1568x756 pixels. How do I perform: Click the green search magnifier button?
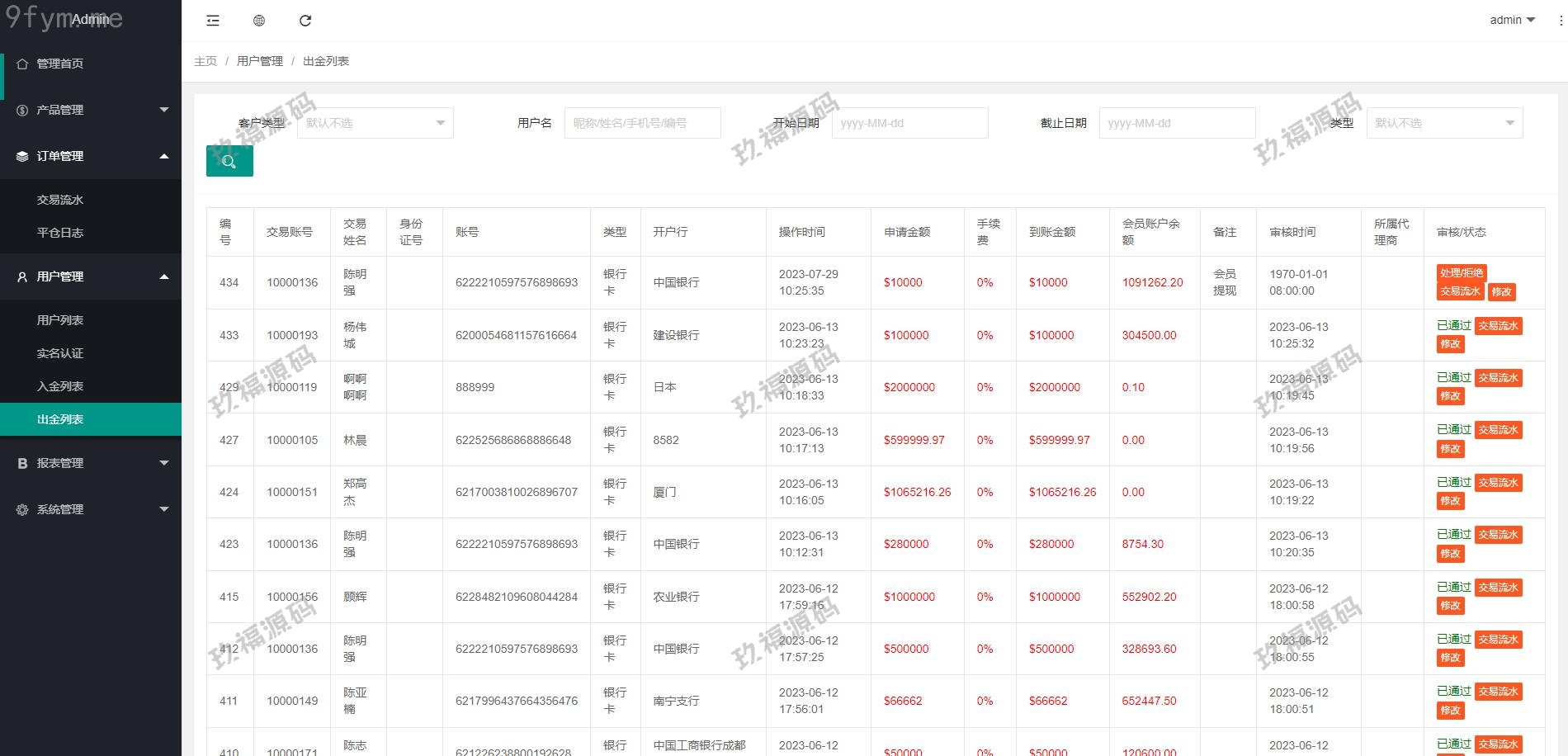[x=229, y=162]
